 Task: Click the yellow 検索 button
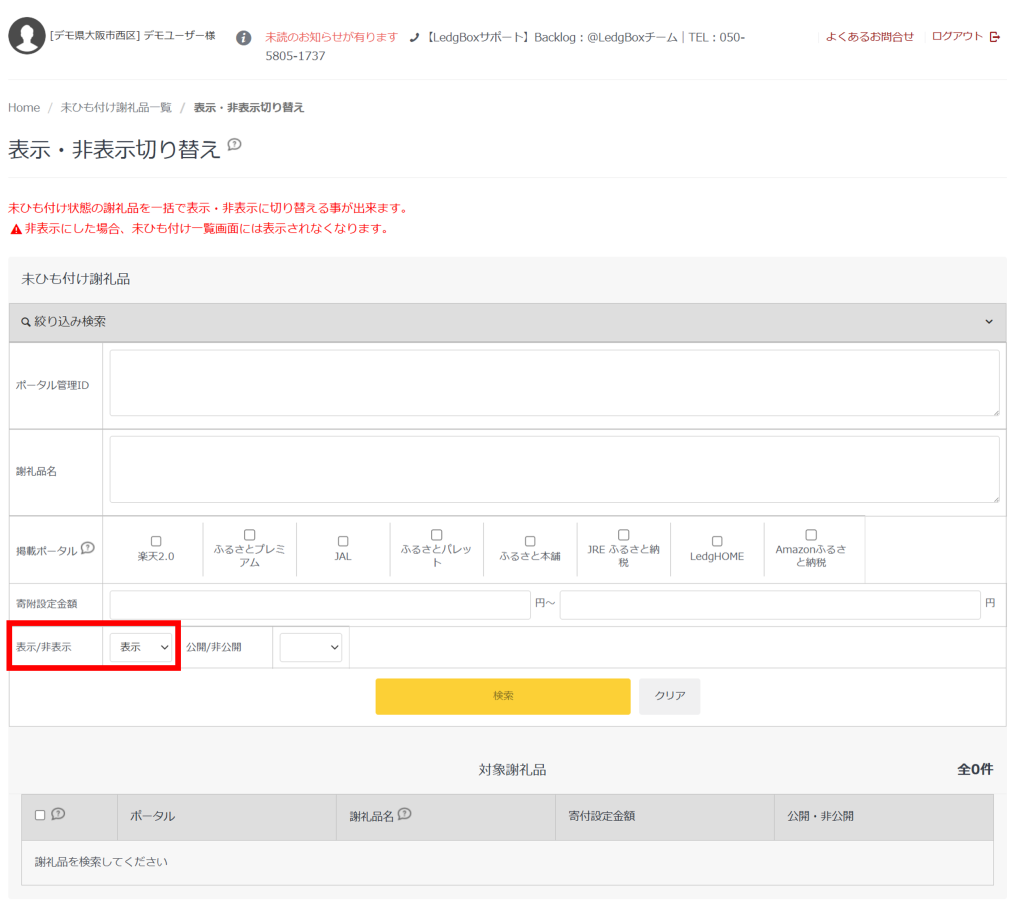click(503, 696)
